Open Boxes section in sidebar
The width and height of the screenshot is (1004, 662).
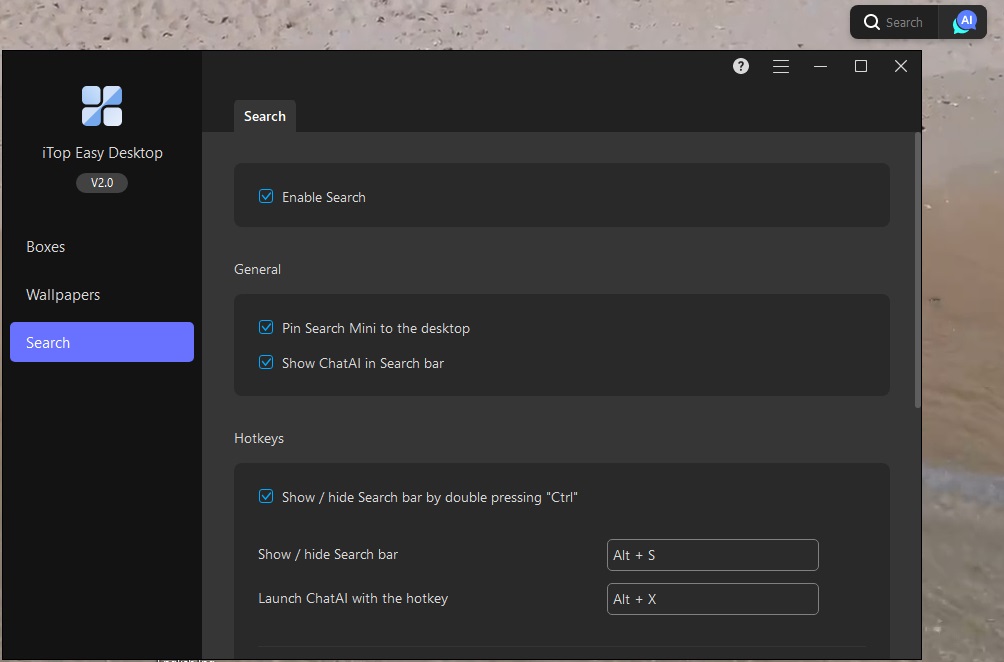click(x=102, y=246)
